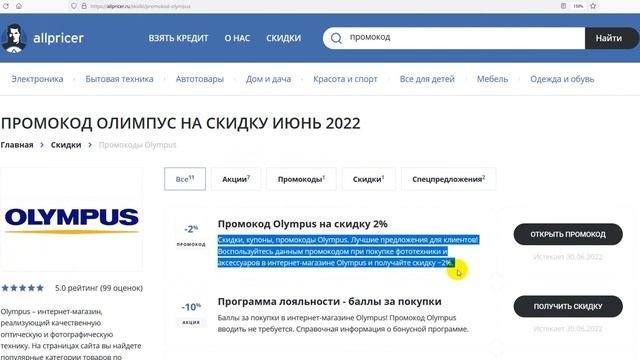Click the -2% промокод badge

click(191, 235)
